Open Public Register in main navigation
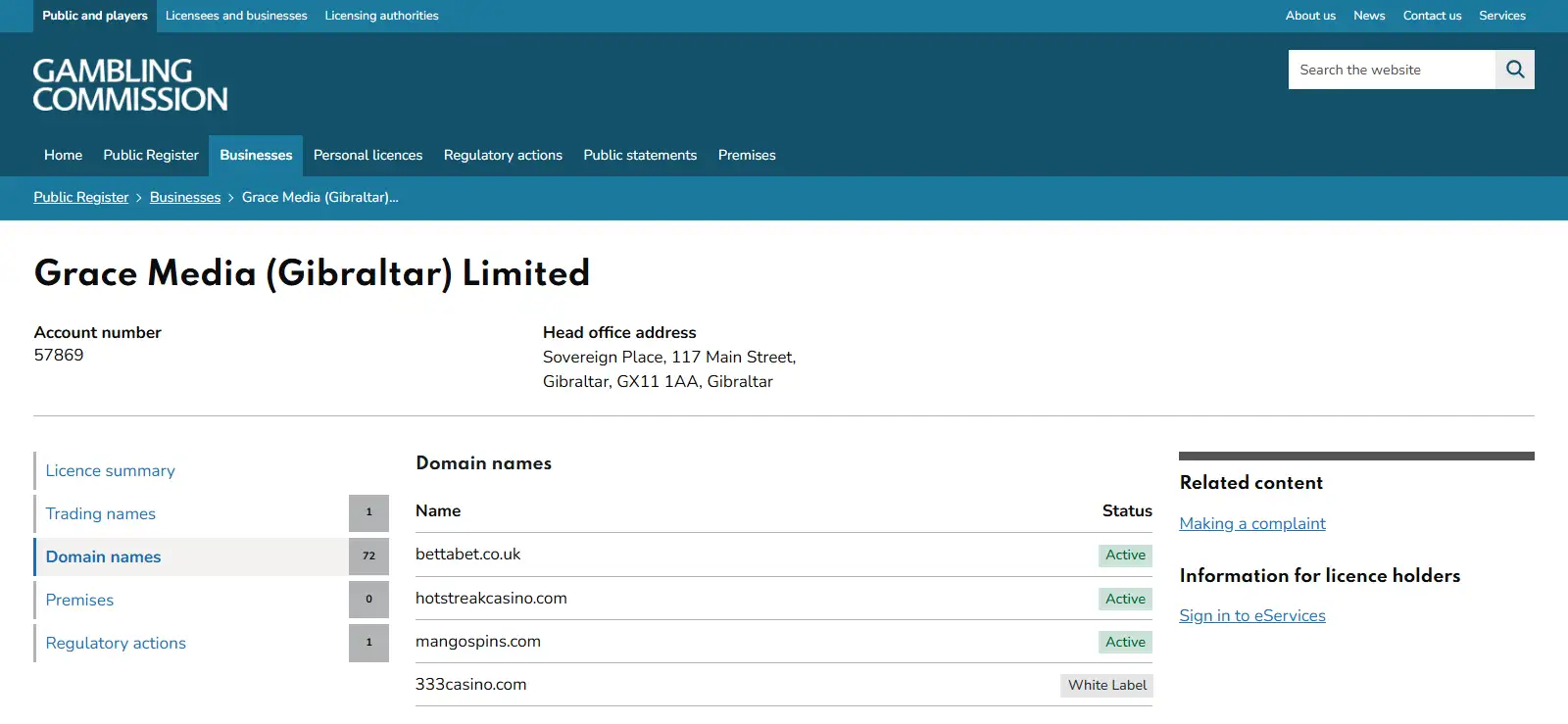The image size is (1568, 724). click(x=151, y=155)
